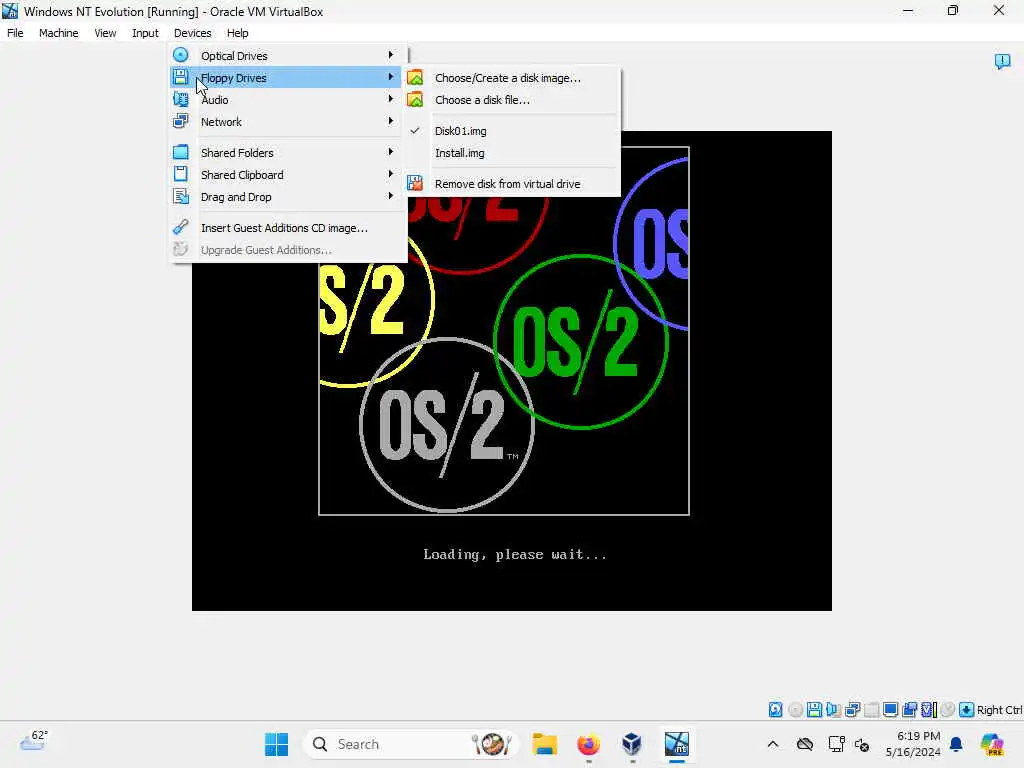Click the audio status bar indicator
The image size is (1024, 768).
pyautogui.click(x=833, y=710)
